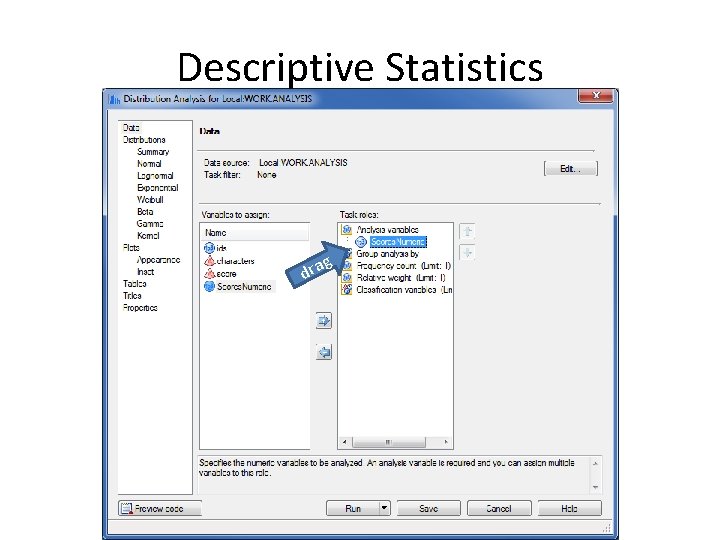Click the characters variable icon
720x540 pixels.
(209, 261)
